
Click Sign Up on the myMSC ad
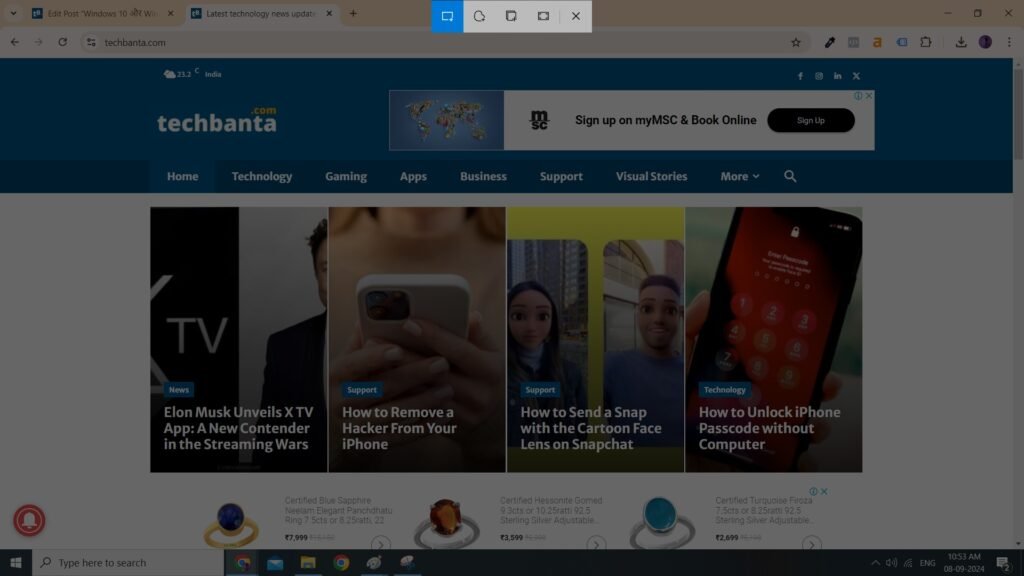(810, 120)
